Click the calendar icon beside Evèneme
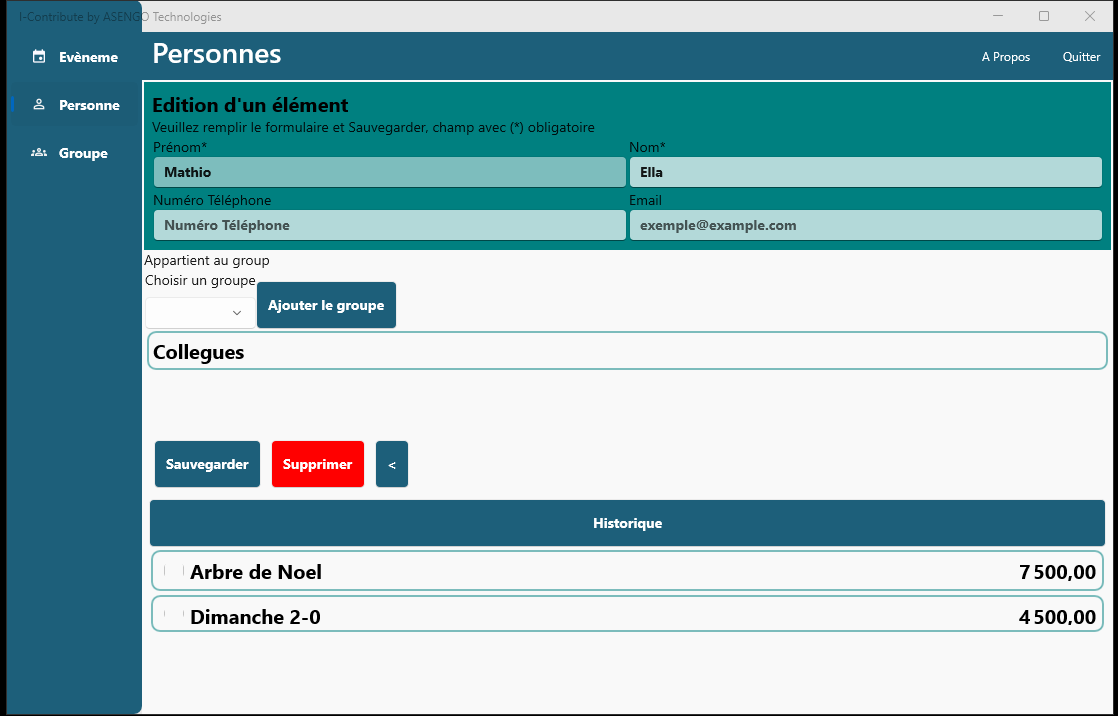 pos(39,57)
